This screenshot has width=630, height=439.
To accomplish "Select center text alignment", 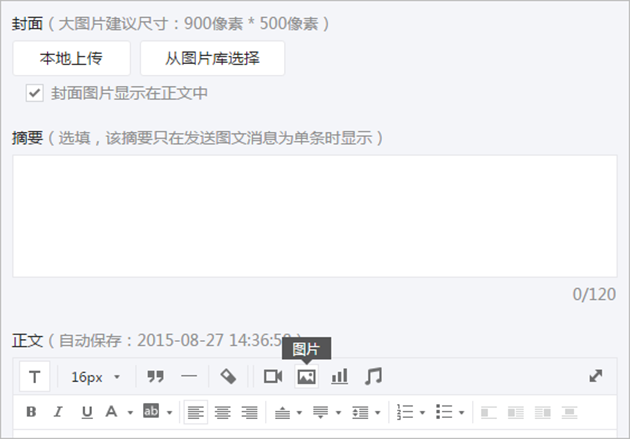I will pos(223,412).
